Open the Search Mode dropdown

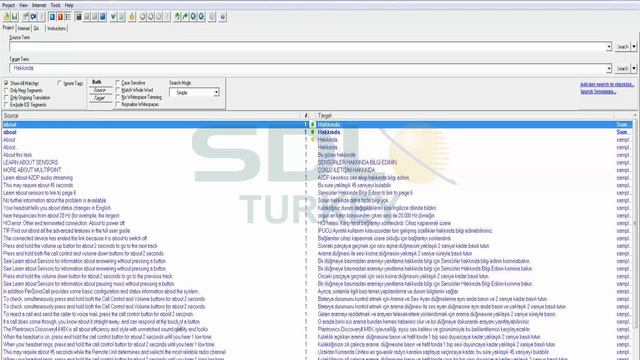point(194,93)
